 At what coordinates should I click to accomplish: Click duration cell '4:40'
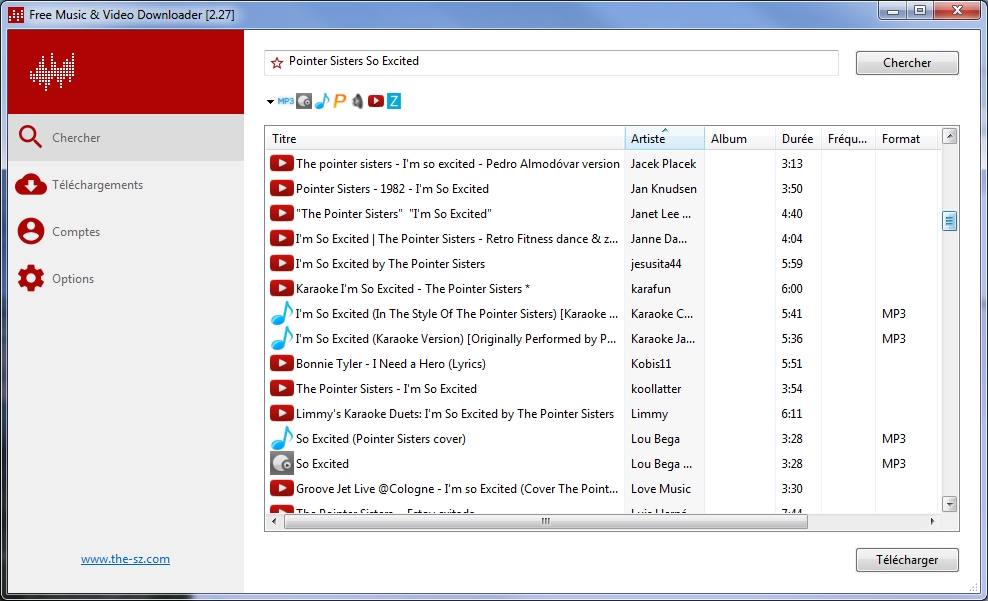tap(791, 214)
